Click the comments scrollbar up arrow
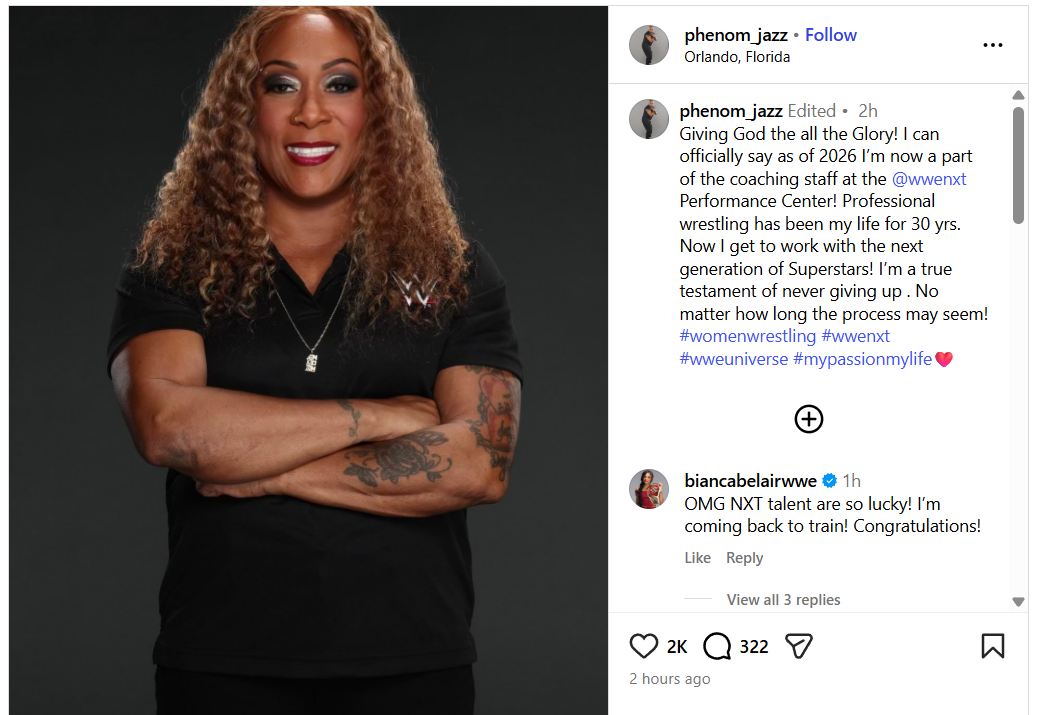Screen dimensions: 1048x715 (x=1018, y=95)
